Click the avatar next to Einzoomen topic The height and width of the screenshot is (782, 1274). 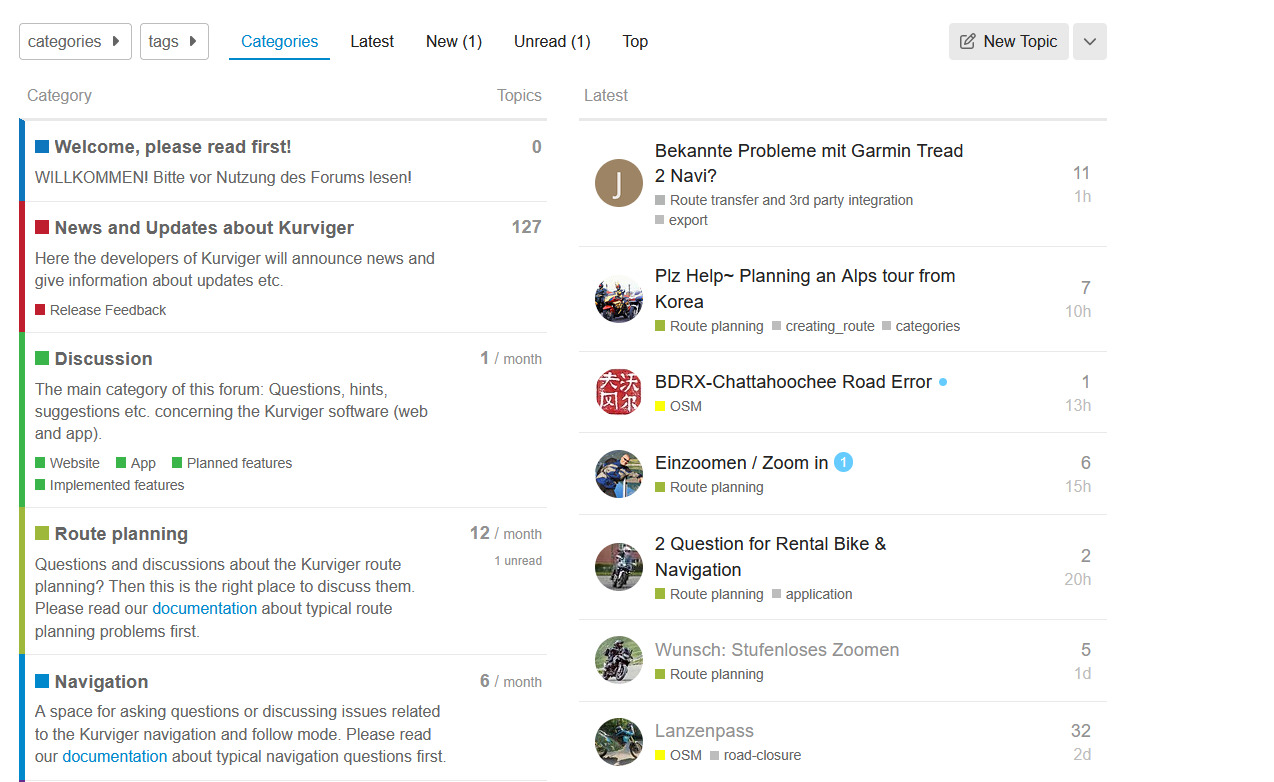click(x=619, y=474)
